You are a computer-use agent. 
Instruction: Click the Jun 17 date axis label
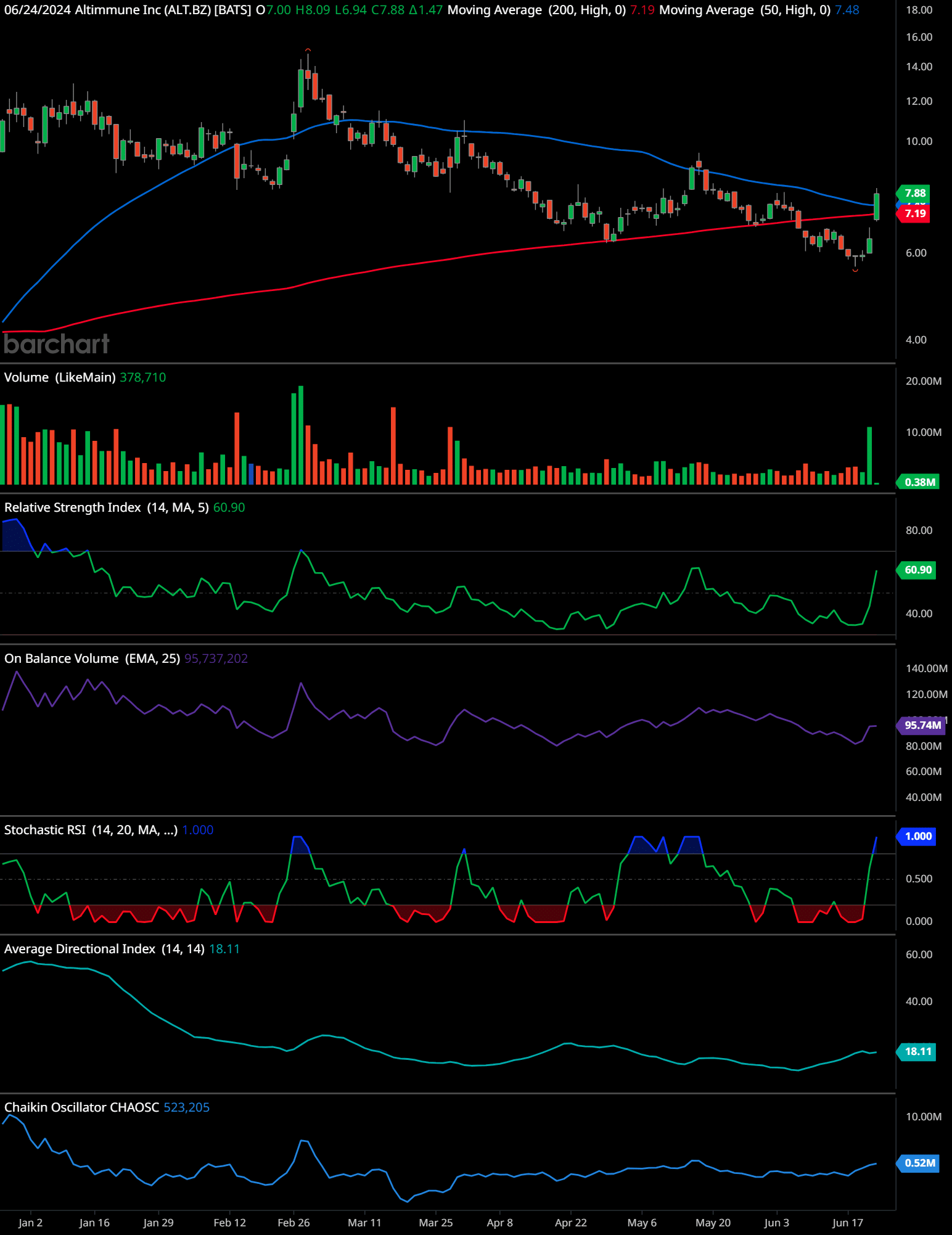click(848, 1223)
